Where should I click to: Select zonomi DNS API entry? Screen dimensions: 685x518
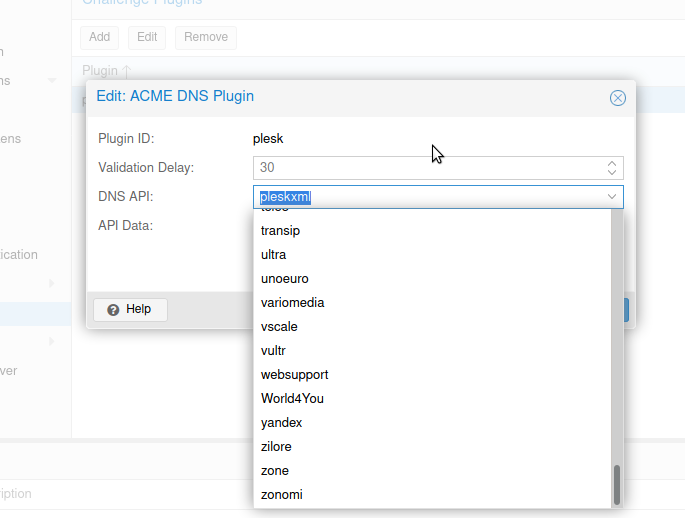tap(281, 495)
